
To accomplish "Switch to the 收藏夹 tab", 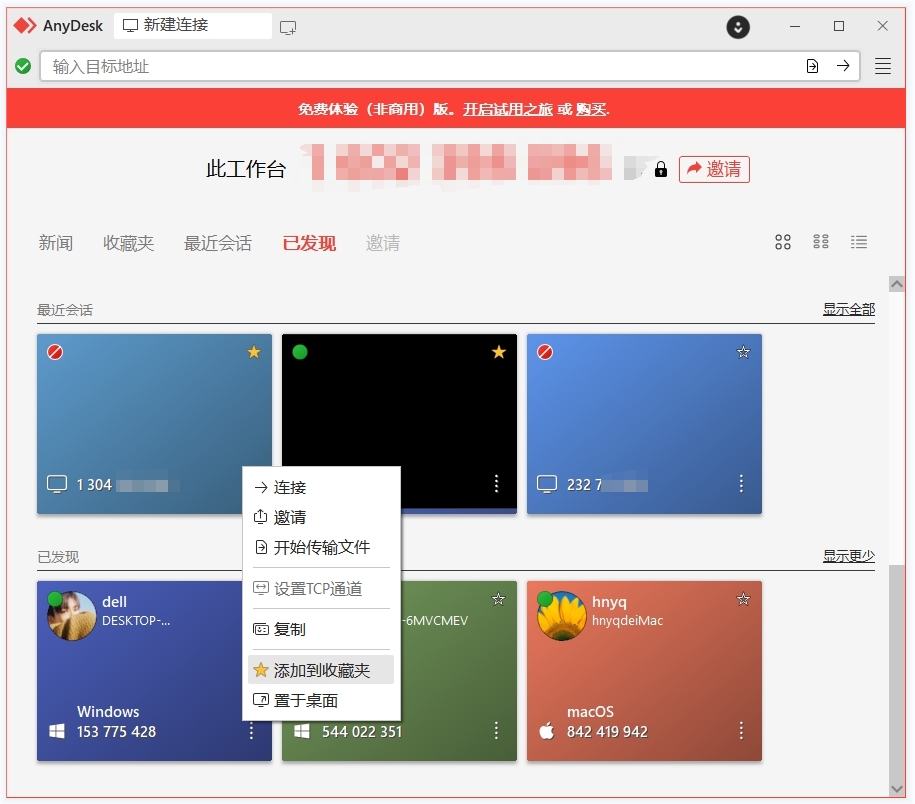I will tap(128, 242).
